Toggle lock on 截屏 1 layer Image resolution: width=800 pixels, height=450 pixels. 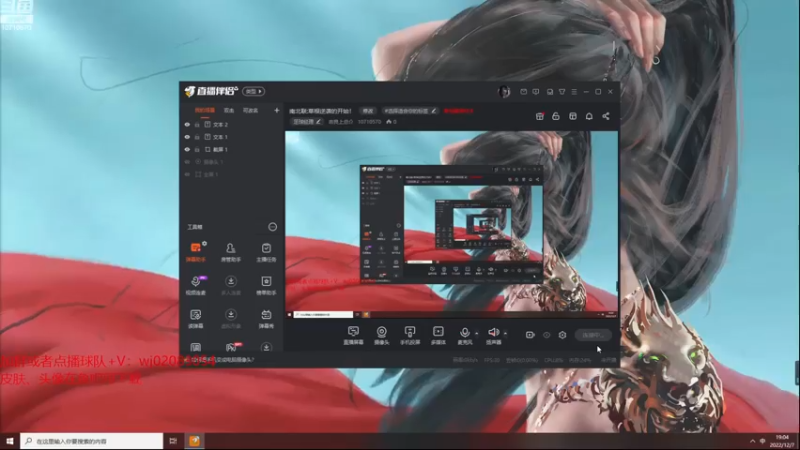[x=197, y=149]
